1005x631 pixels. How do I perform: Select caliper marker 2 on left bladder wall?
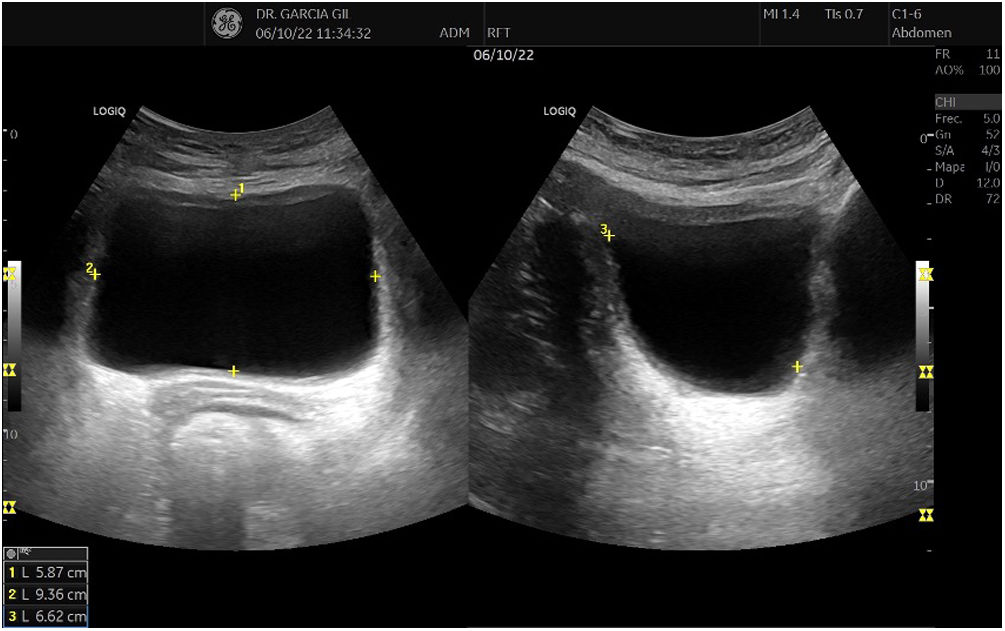[95, 274]
